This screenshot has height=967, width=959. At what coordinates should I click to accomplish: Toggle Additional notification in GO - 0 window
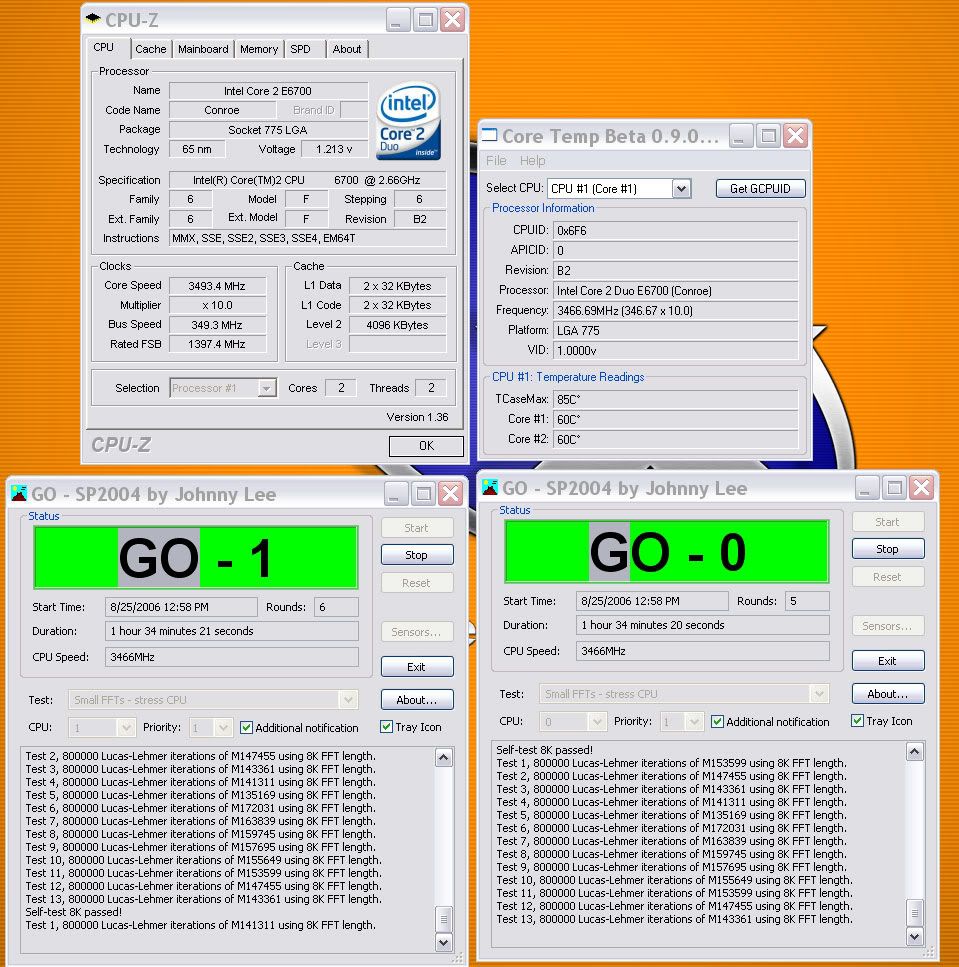coord(717,721)
